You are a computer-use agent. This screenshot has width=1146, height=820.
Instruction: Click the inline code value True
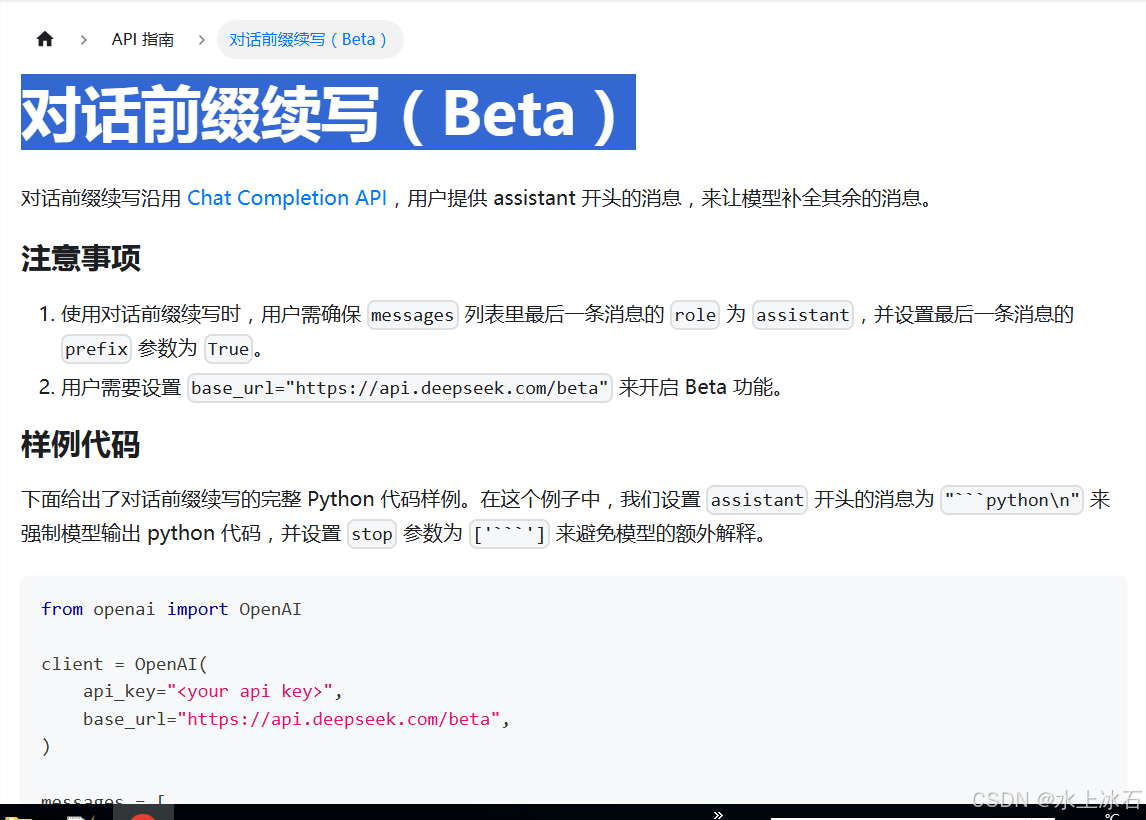229,349
